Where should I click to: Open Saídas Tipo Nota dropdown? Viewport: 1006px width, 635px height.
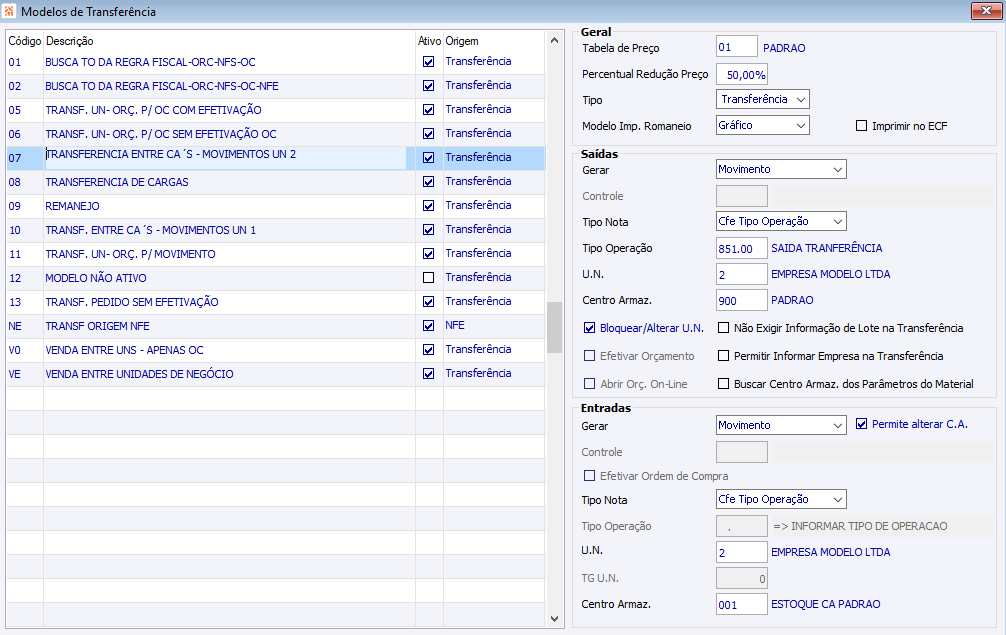click(781, 221)
